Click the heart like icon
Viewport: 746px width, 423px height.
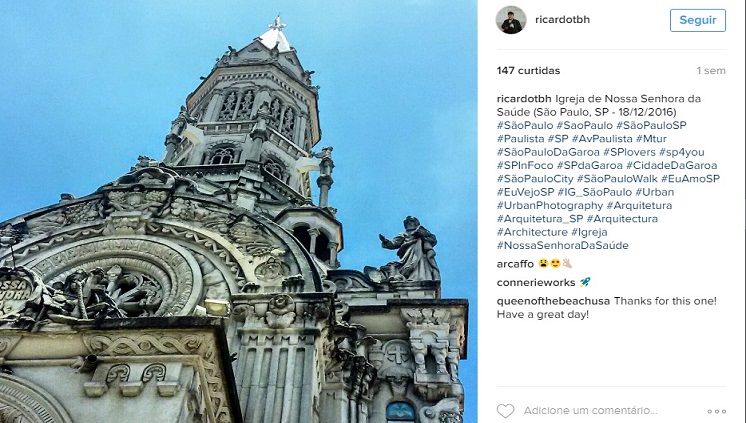tap(505, 411)
